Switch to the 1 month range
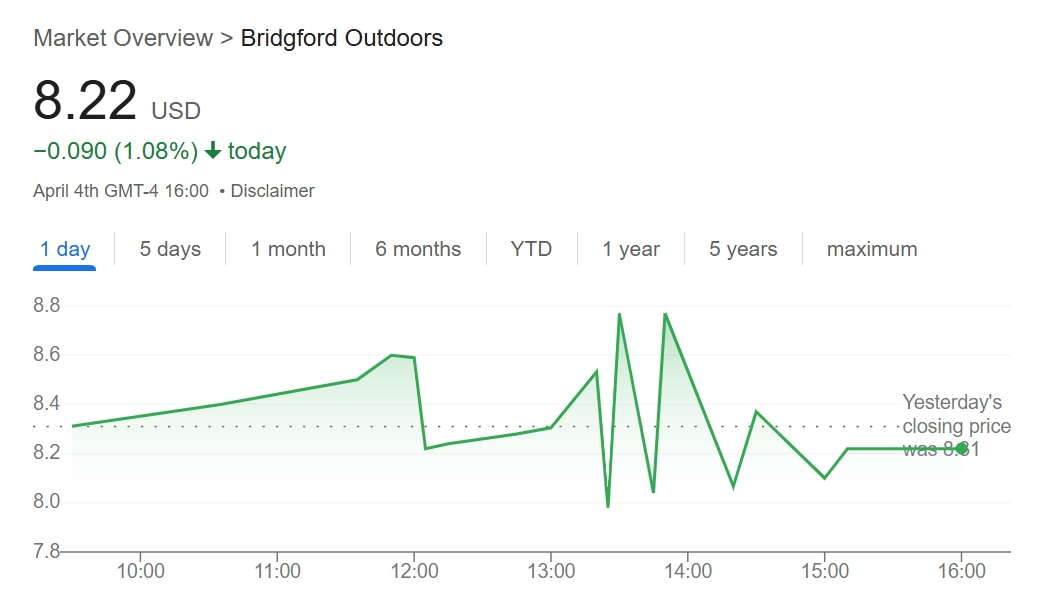The image size is (1055, 605). coord(289,249)
